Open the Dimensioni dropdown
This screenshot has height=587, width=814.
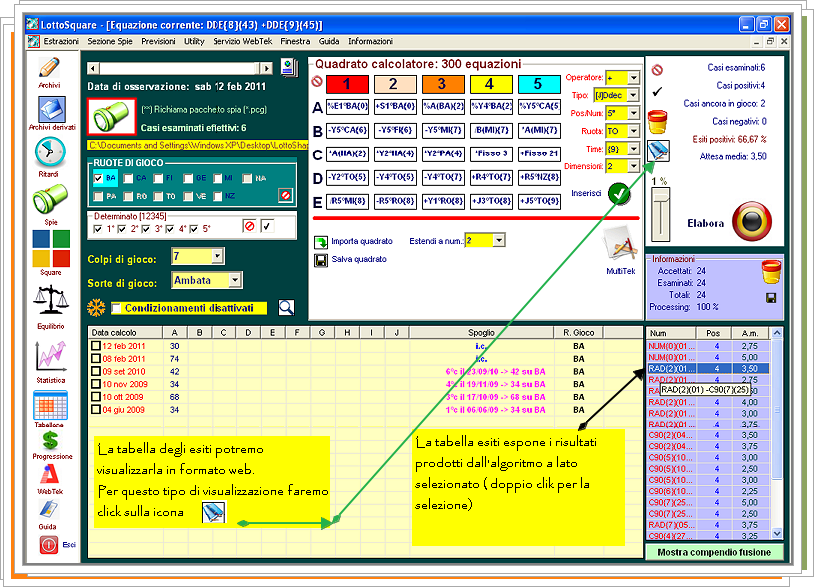point(633,166)
